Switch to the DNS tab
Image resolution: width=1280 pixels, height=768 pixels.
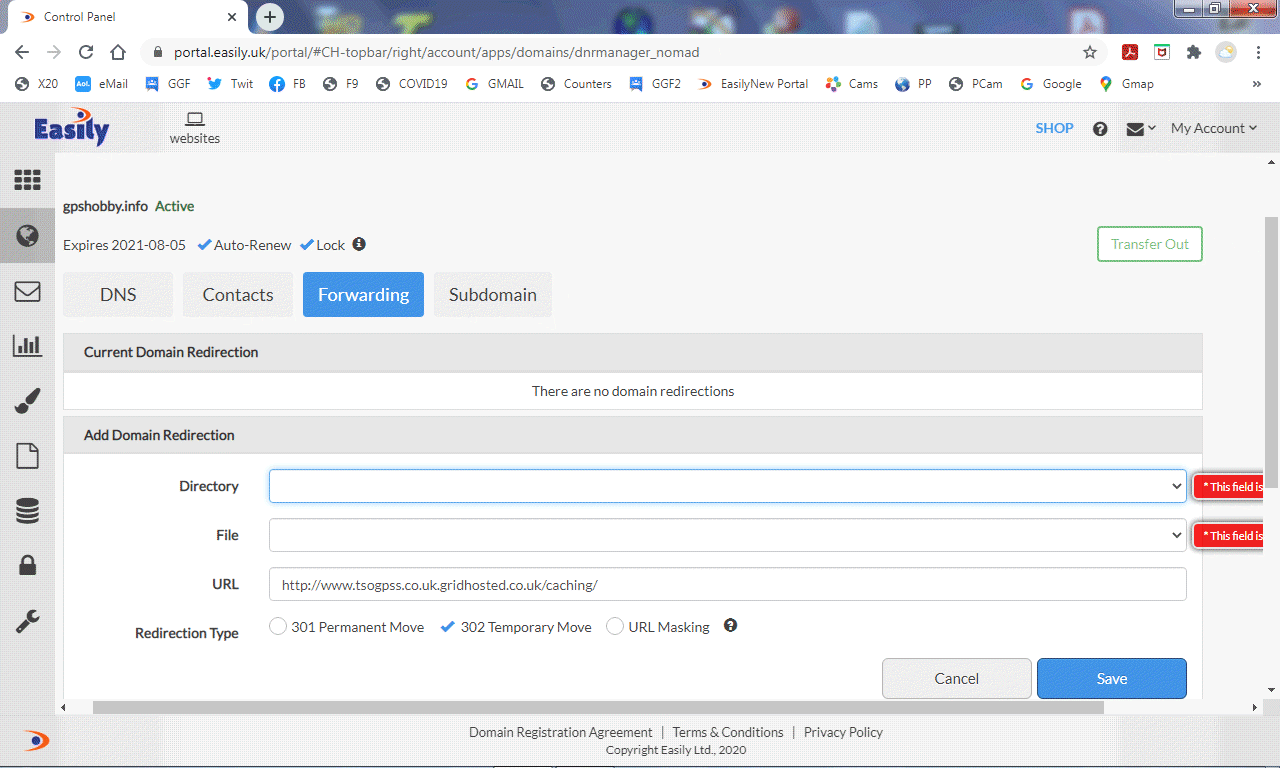pyautogui.click(x=118, y=294)
